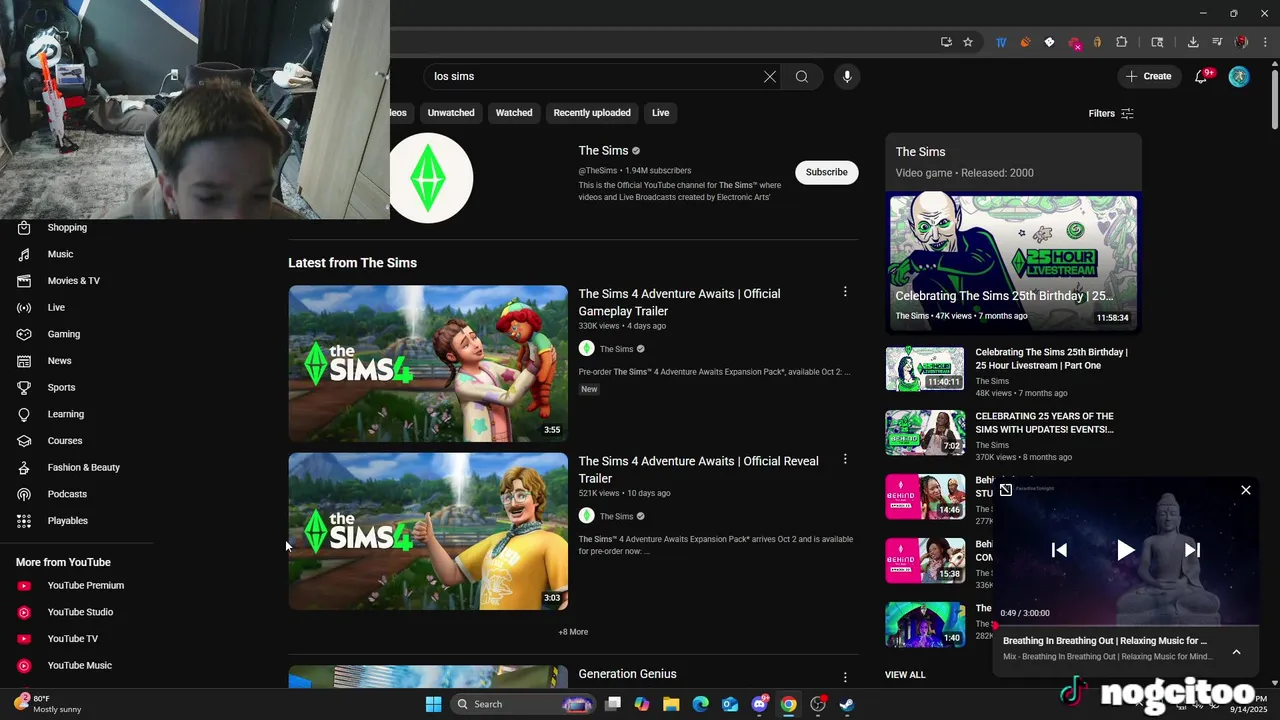Open 25 Hour Livestream large thumbnail
This screenshot has width=1280, height=720.
[1013, 262]
